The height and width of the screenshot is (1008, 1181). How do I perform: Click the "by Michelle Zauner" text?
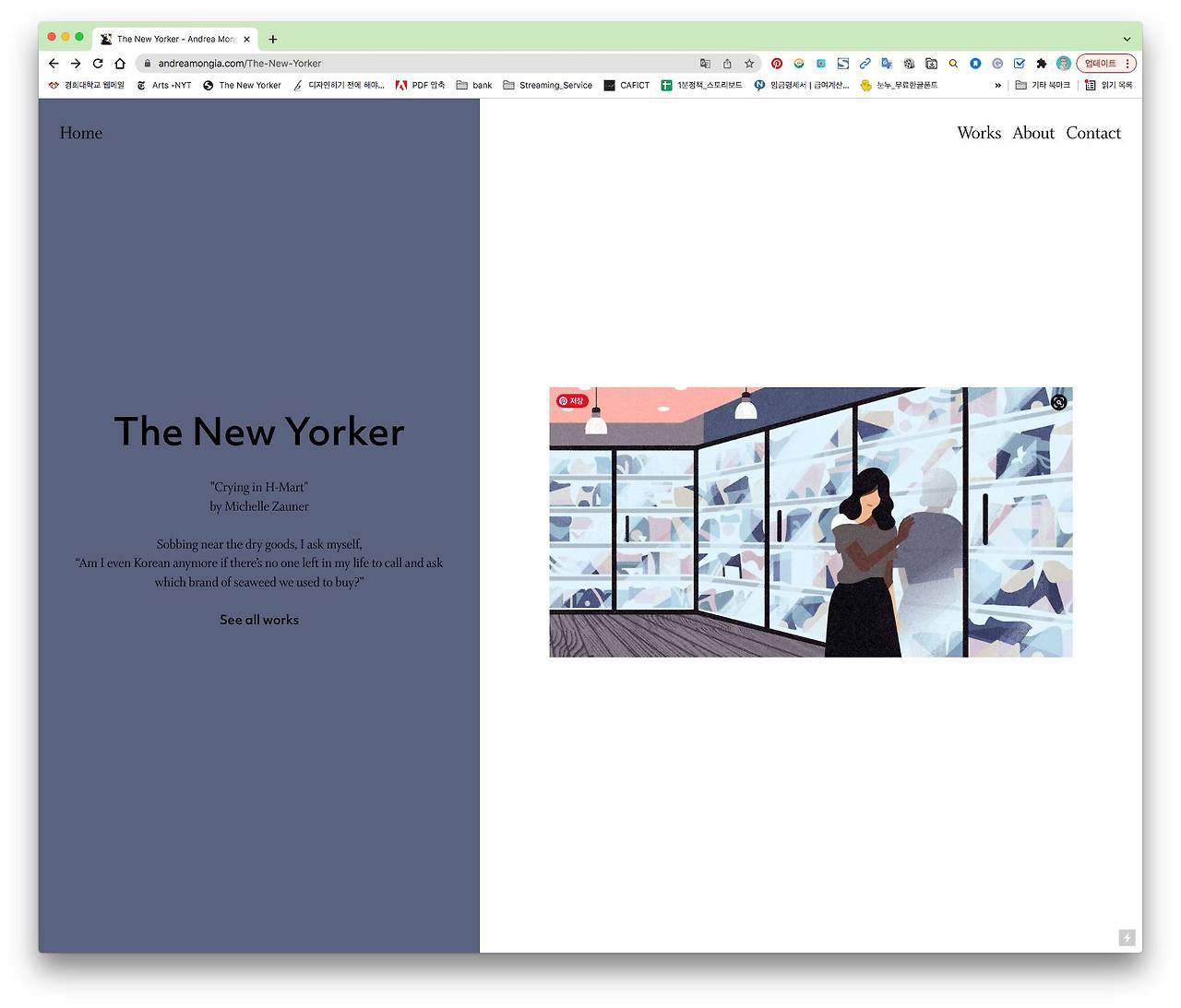259,506
